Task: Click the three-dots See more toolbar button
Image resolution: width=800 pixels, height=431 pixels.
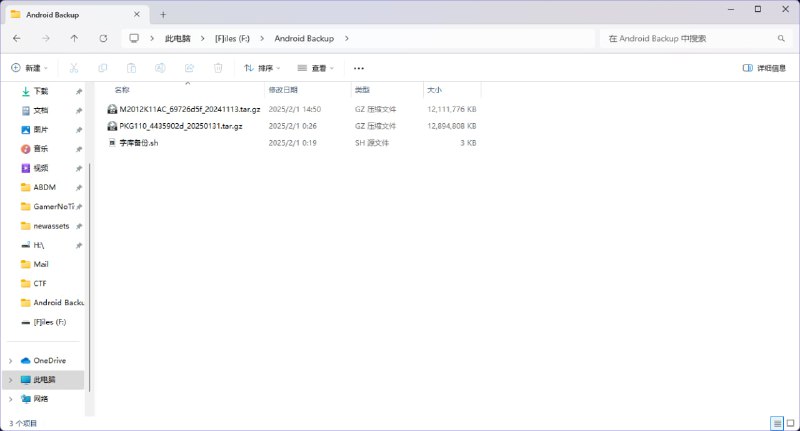Action: tap(359, 68)
